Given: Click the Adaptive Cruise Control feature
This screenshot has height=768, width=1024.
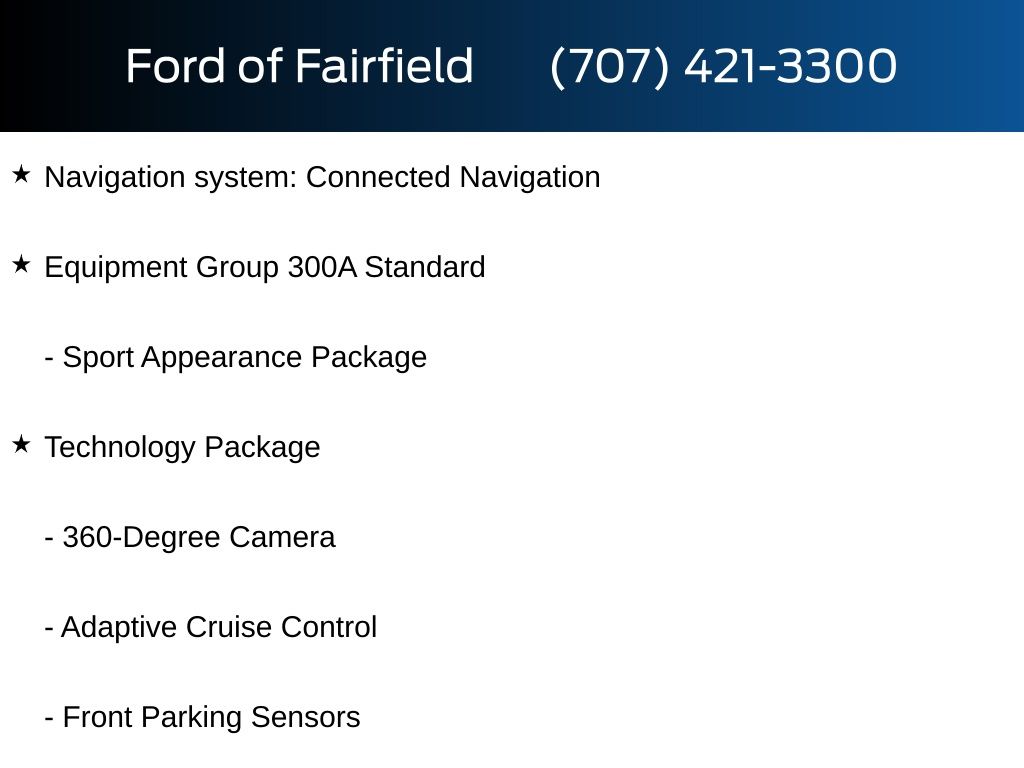Looking at the screenshot, I should pyautogui.click(x=219, y=628).
